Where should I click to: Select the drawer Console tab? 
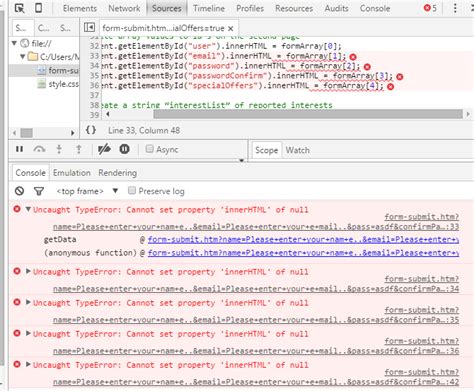tap(30, 173)
